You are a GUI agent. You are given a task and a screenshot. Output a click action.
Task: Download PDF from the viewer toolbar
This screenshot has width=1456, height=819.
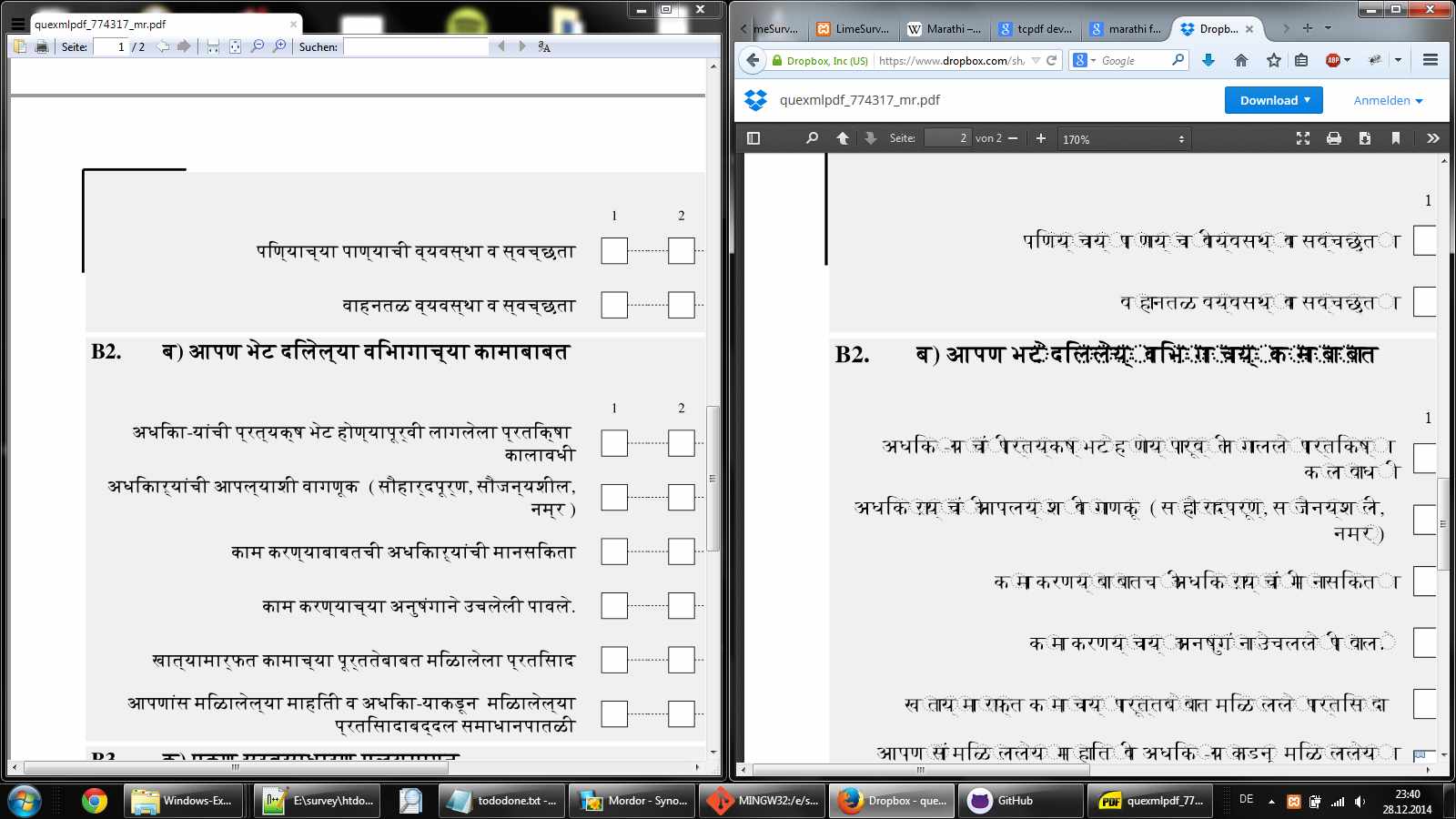coord(1365,138)
